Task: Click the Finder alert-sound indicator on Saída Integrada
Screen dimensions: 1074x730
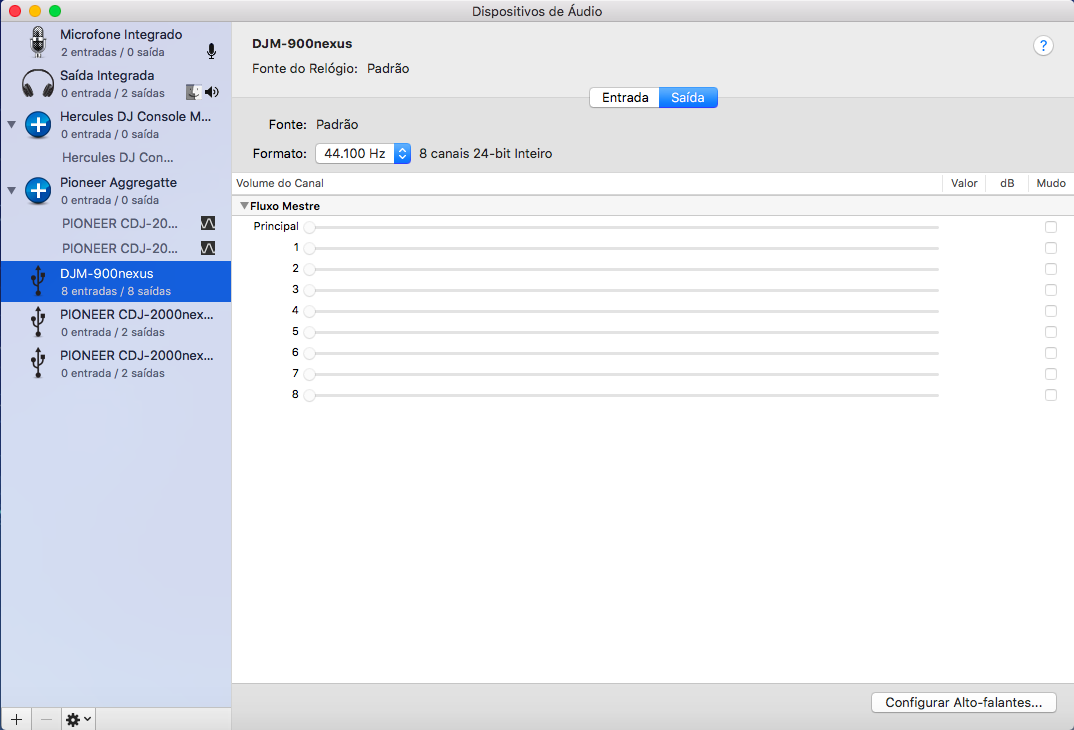Action: (x=194, y=92)
